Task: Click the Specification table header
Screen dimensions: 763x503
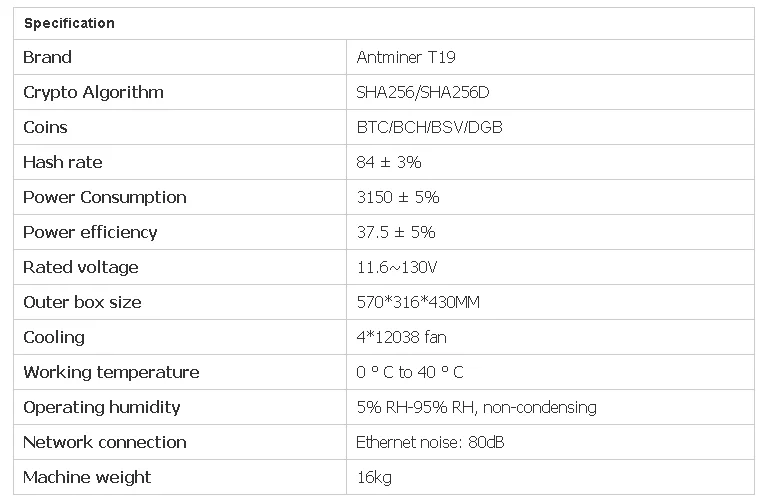Action: pyautogui.click(x=69, y=23)
